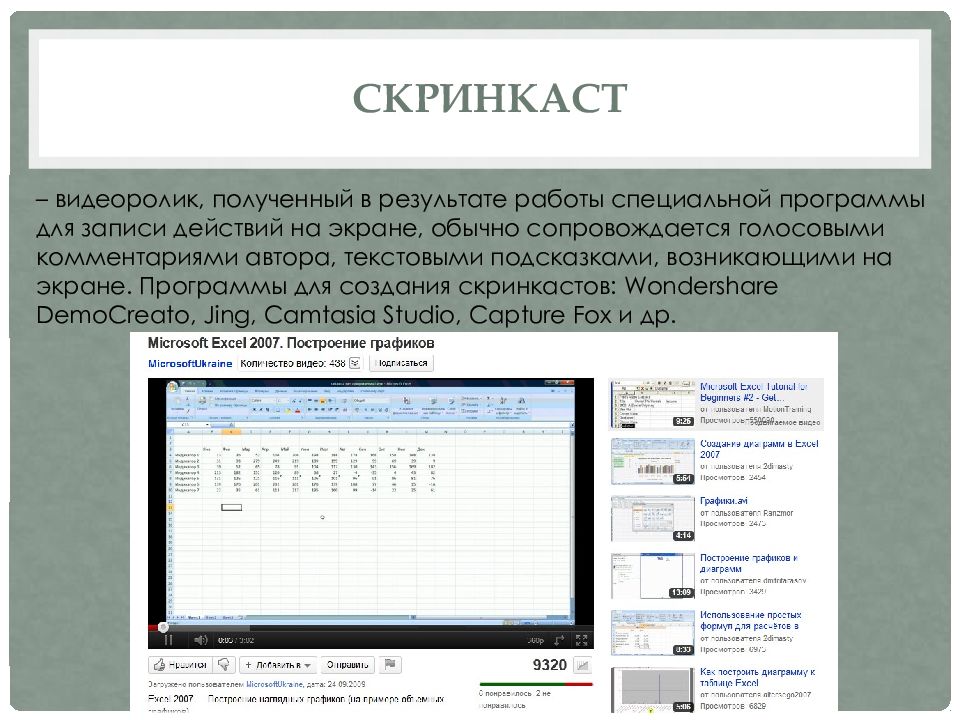Open thumbnail of the 9:26 Excel Tutorial video

pos(652,403)
